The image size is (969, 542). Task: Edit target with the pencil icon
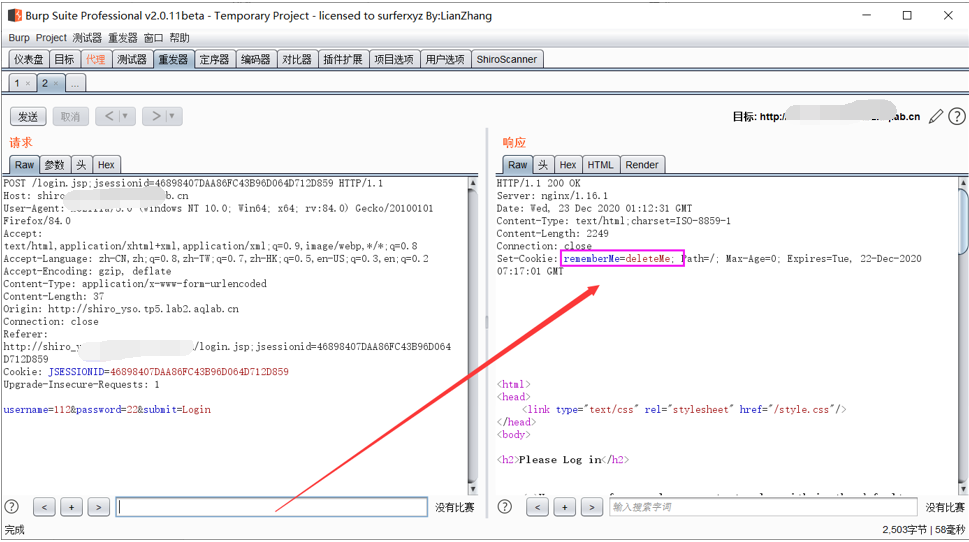coord(936,116)
